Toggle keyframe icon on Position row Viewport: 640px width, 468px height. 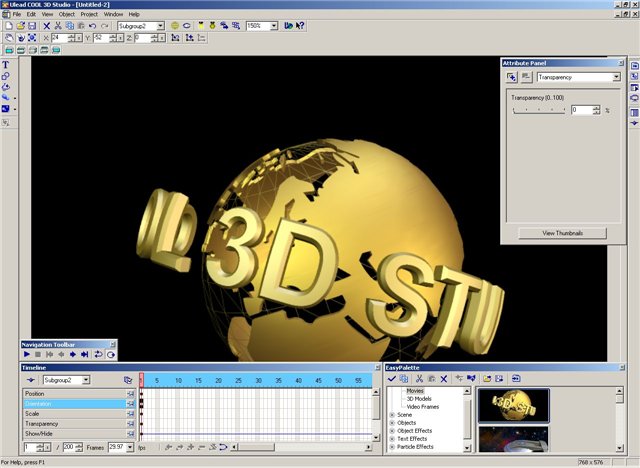coord(131,394)
